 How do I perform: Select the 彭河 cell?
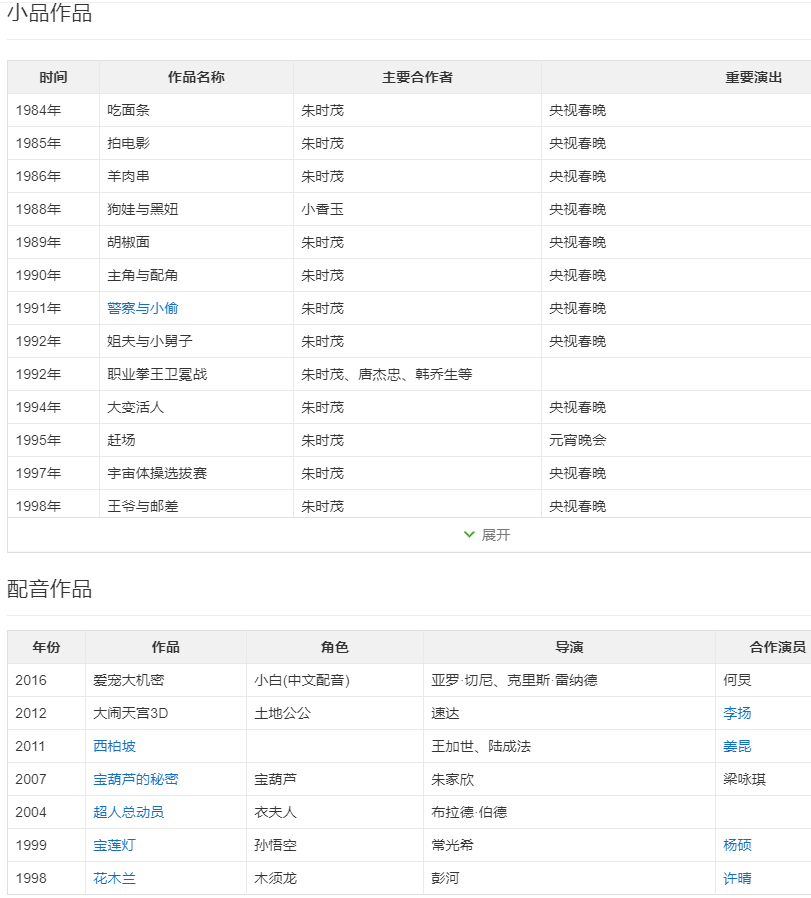(x=570, y=879)
